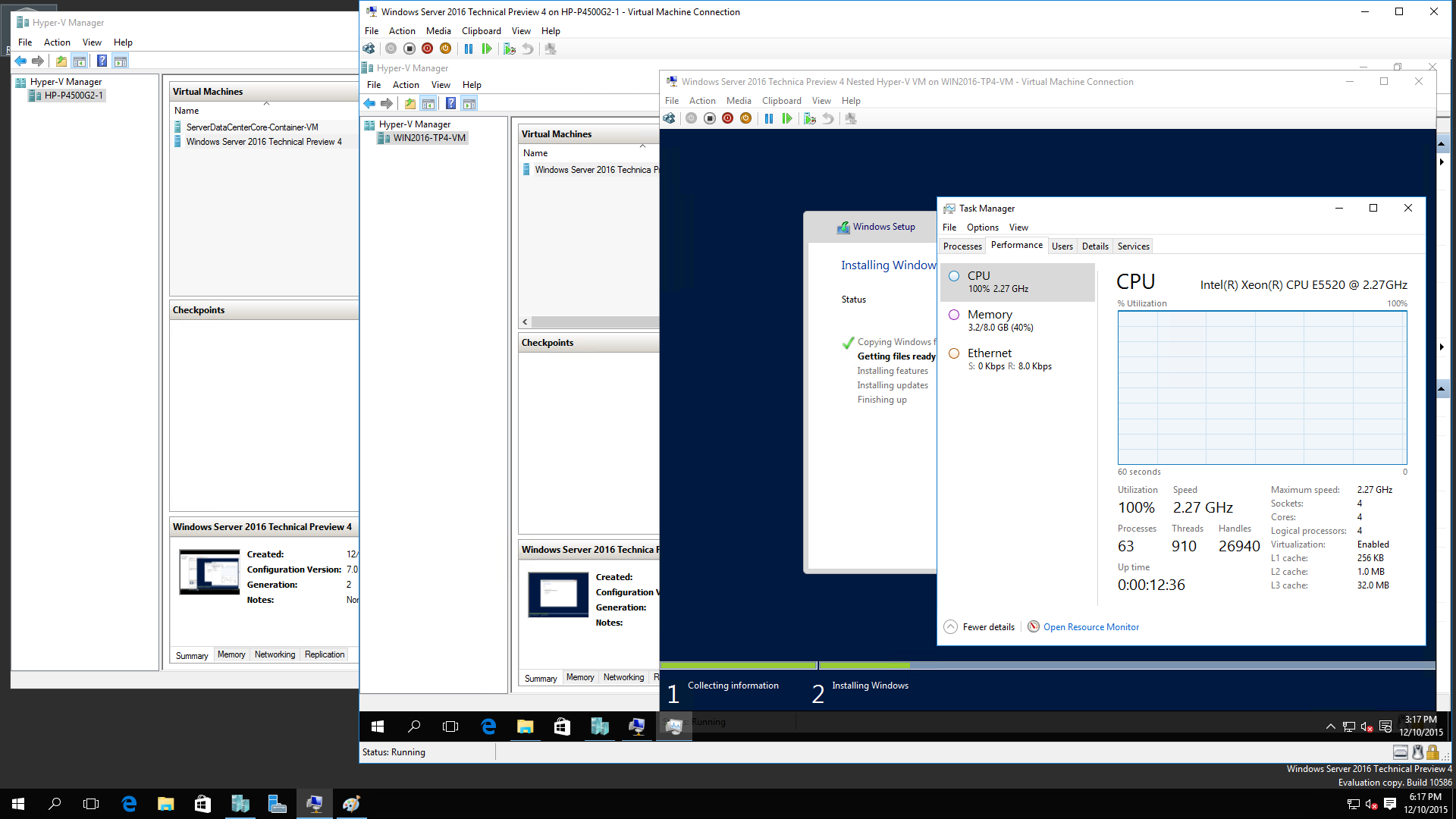Image resolution: width=1456 pixels, height=819 pixels.
Task: Open Start menu on the host taskbar
Action: (x=18, y=804)
